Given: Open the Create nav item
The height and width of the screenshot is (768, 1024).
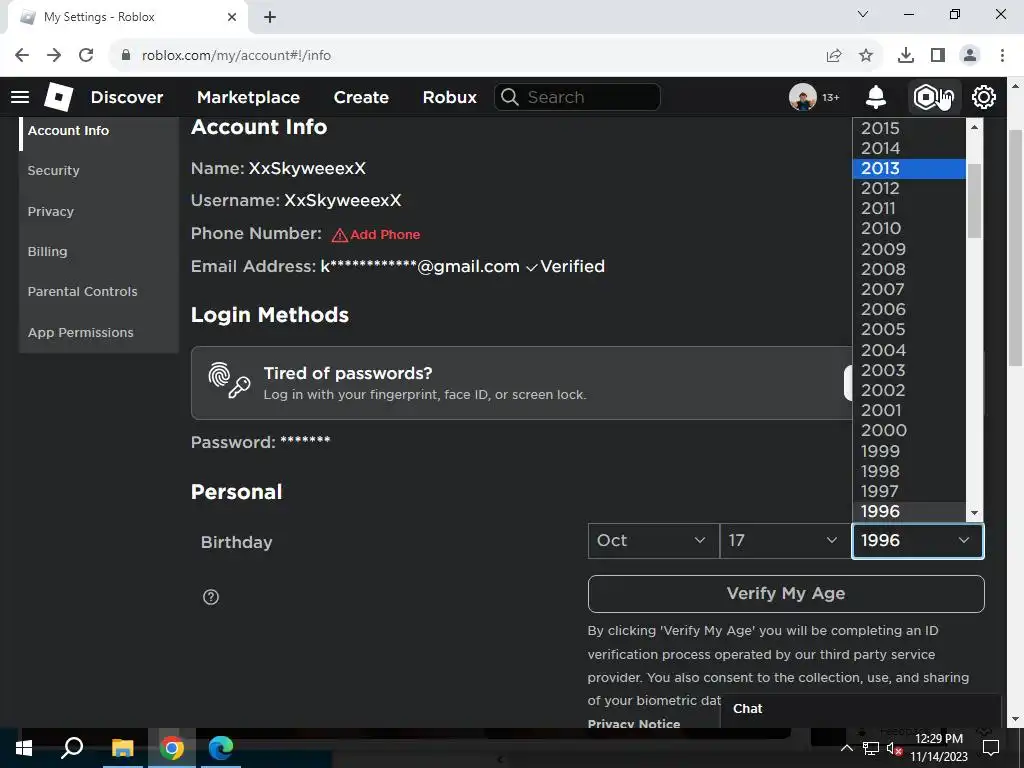Looking at the screenshot, I should point(361,97).
